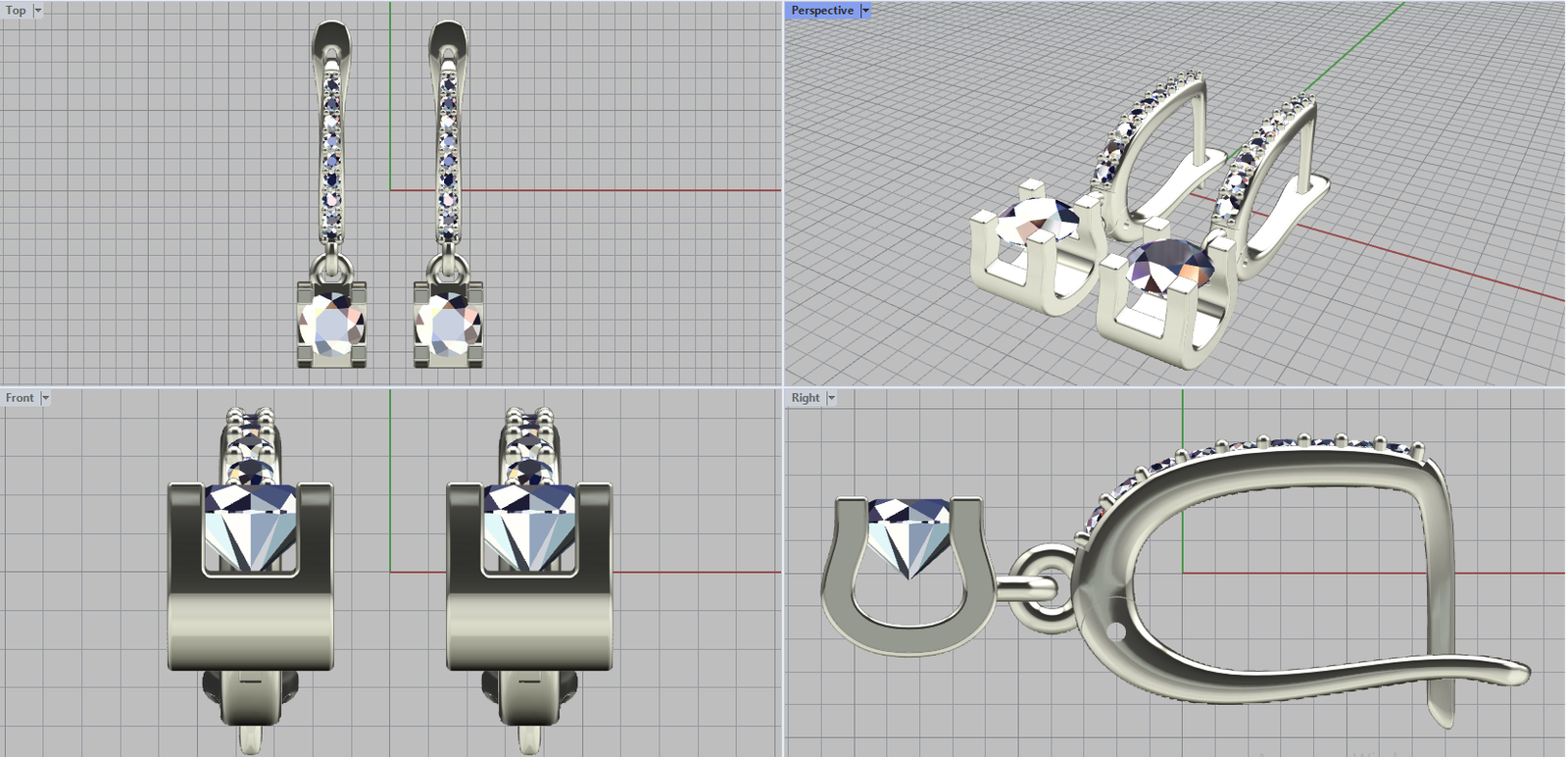This screenshot has height=757, width=1568.
Task: Activate the Right viewport title label
Action: [806, 398]
